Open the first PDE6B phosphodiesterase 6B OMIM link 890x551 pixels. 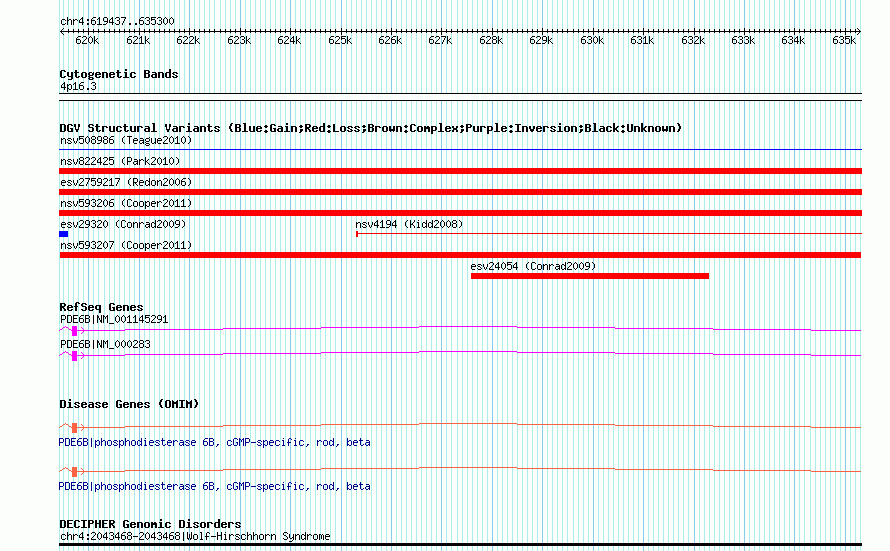tap(215, 442)
